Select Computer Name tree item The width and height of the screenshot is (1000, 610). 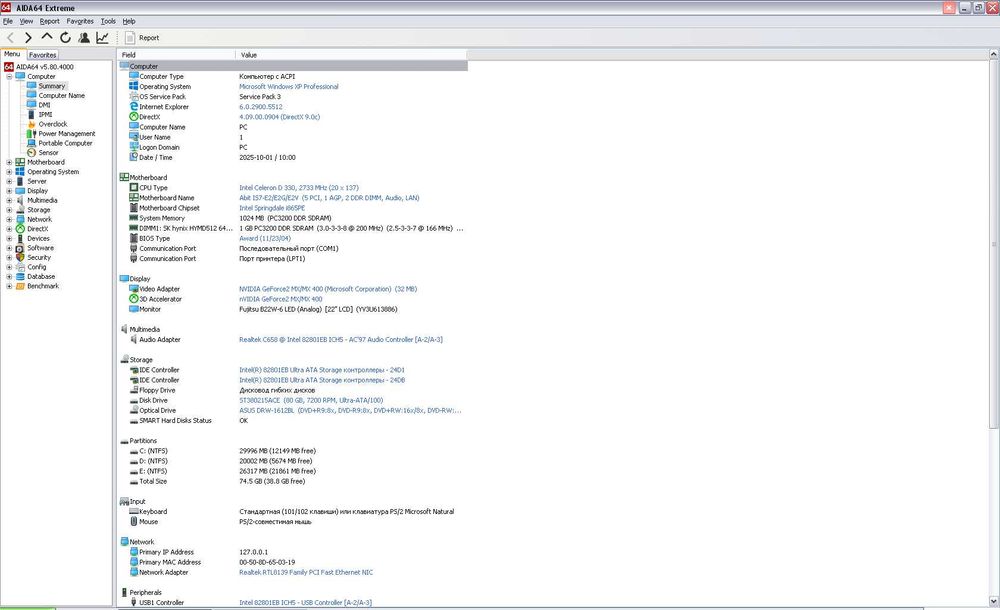(x=61, y=95)
